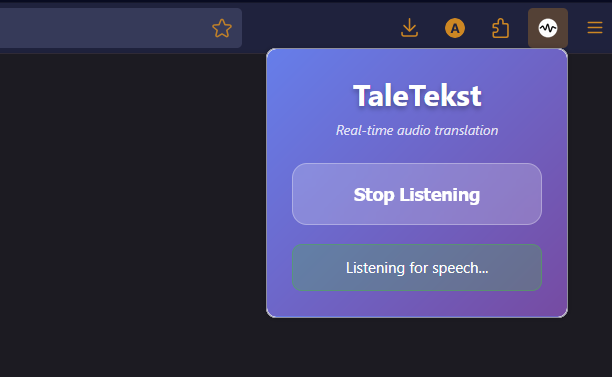Click the blank page area beneath the TaleTekst popup
Image resolution: width=612 pixels, height=377 pixels.
pyautogui.click(x=417, y=347)
